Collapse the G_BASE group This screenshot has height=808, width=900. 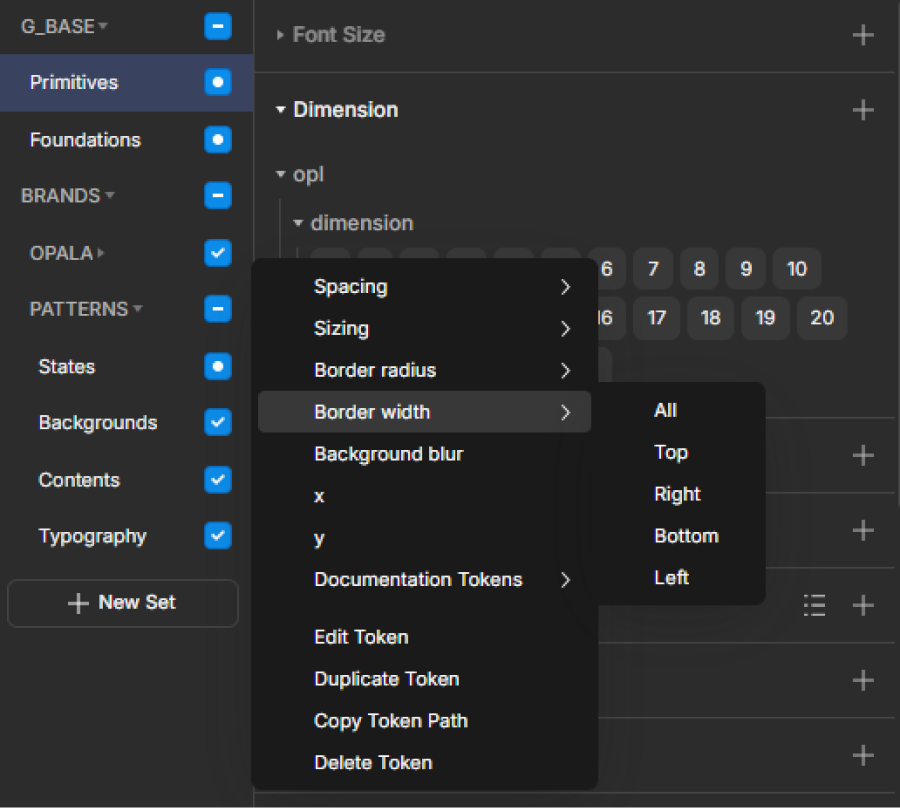pos(103,26)
